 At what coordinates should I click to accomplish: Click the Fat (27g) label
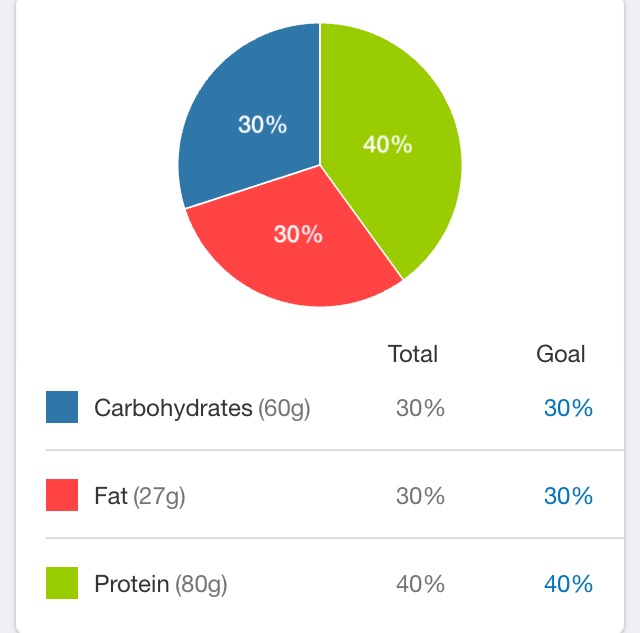point(140,496)
